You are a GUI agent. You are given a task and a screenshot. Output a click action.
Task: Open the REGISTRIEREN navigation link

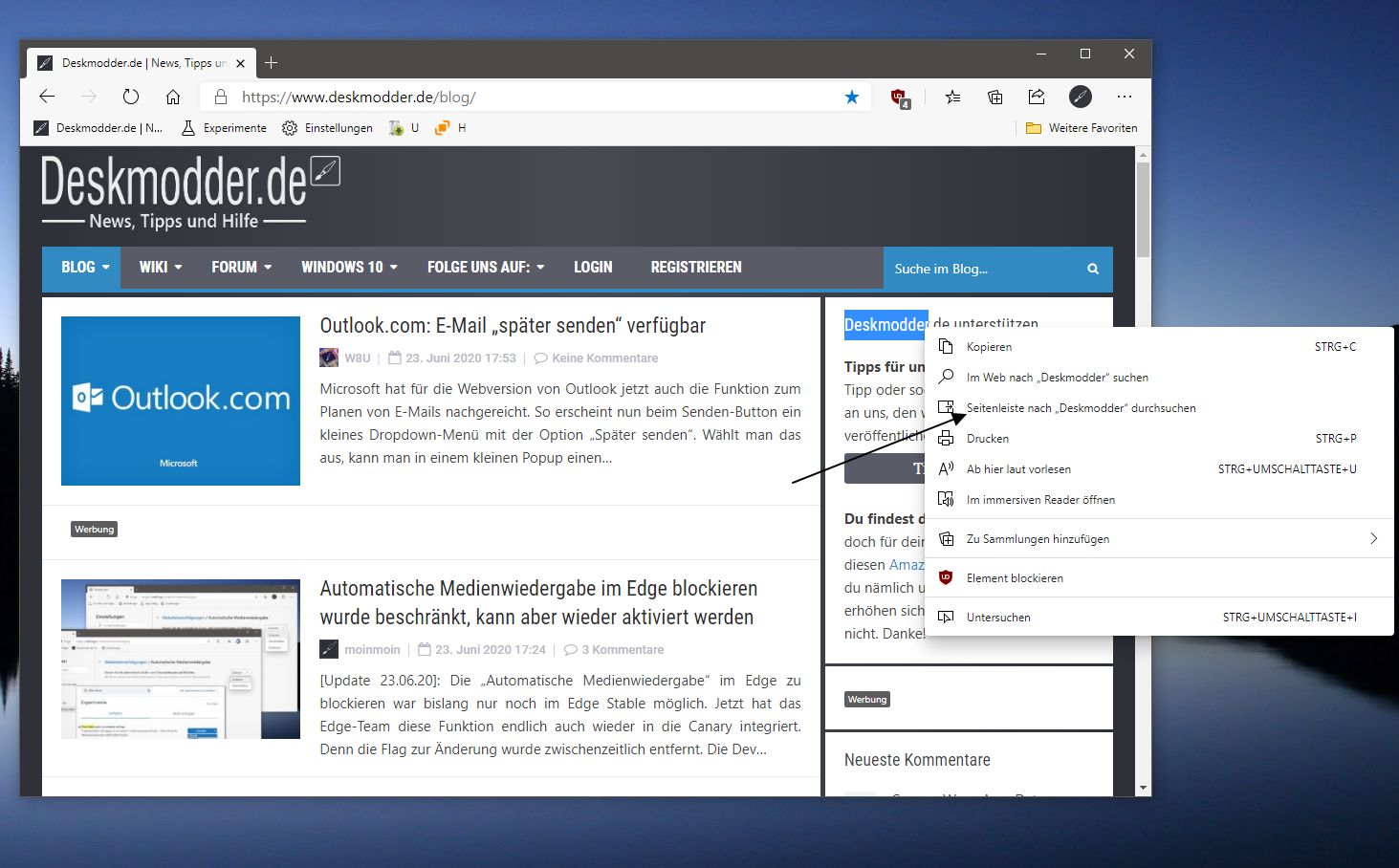(x=696, y=268)
